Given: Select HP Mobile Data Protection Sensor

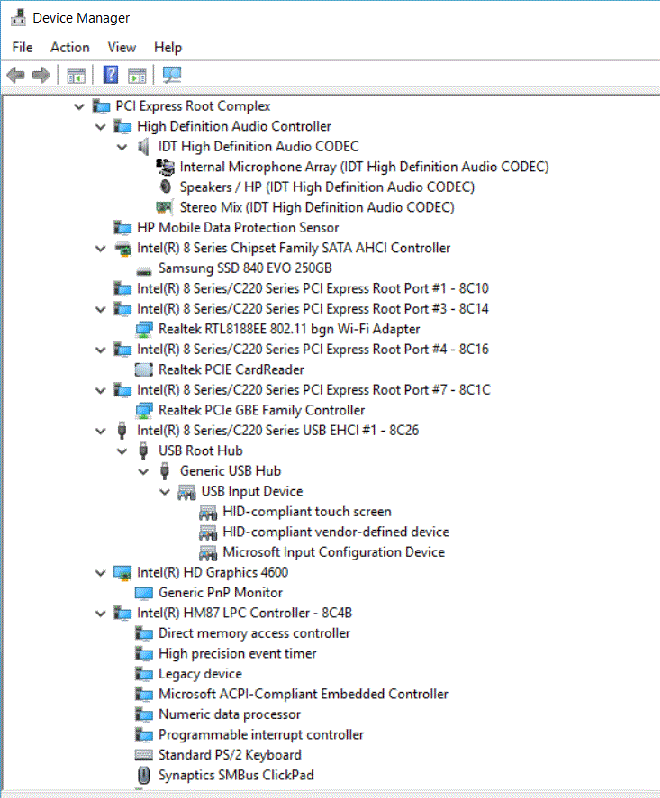Looking at the screenshot, I should (238, 227).
